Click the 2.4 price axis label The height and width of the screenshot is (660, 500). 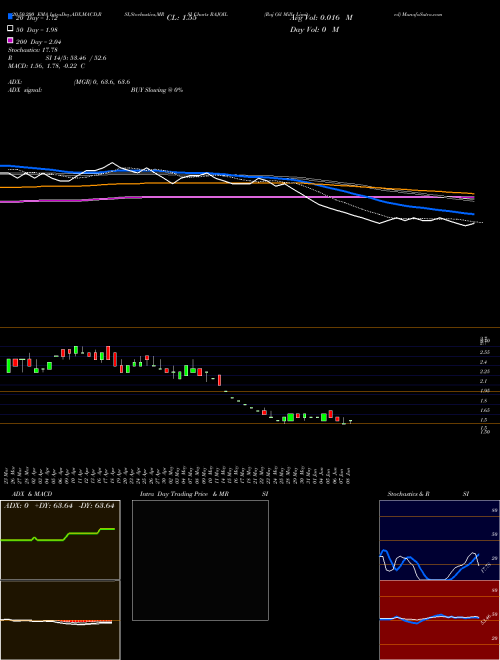coord(484,362)
